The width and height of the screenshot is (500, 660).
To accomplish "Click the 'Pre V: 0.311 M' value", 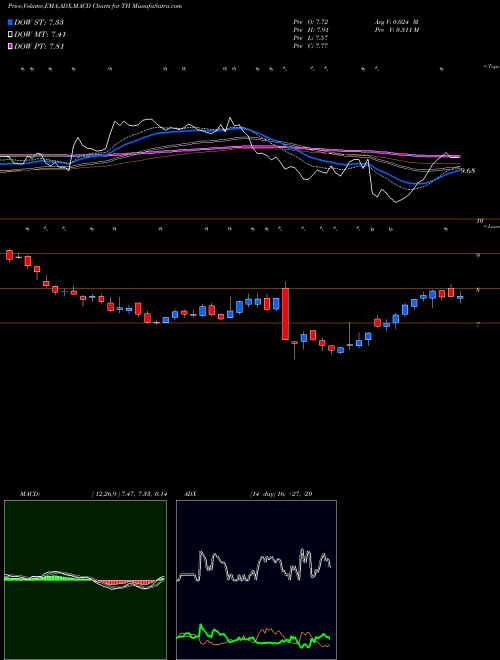I will (396, 30).
